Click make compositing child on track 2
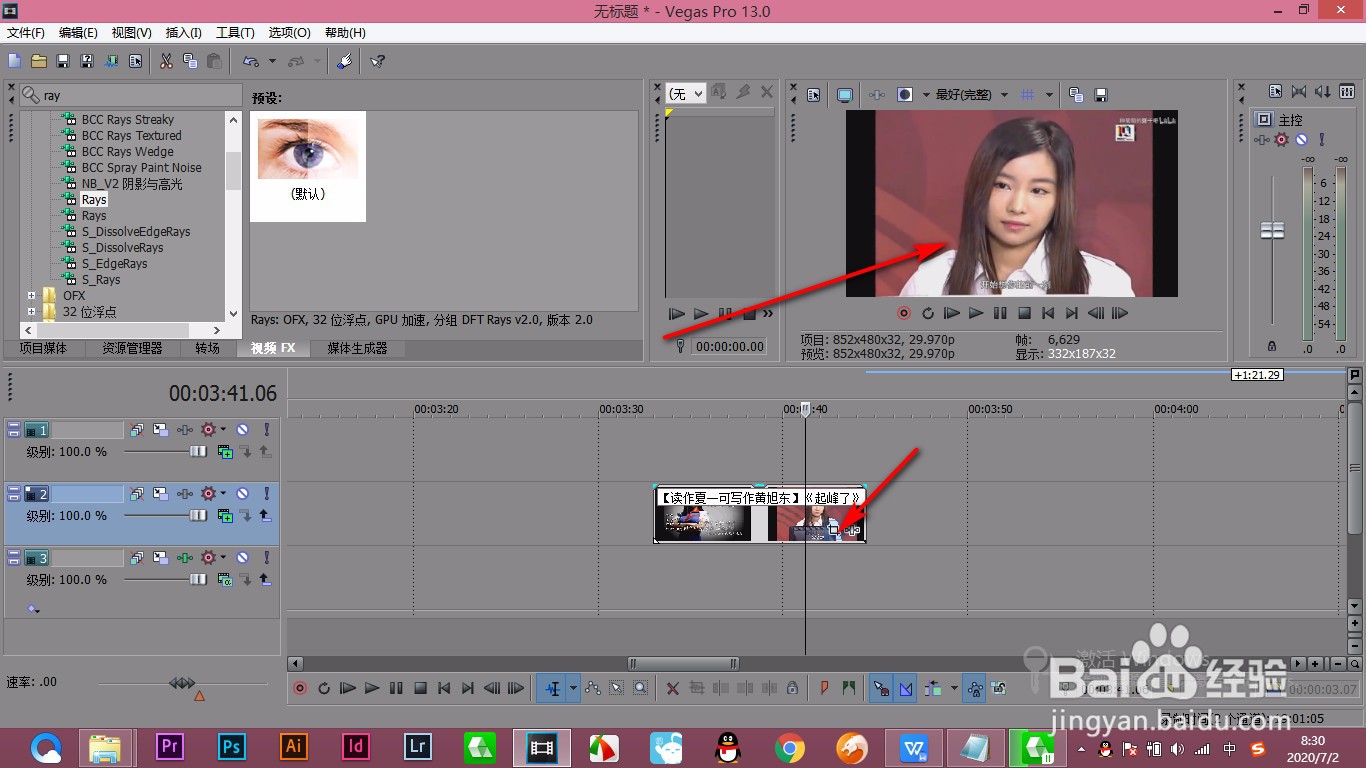 pos(246,516)
